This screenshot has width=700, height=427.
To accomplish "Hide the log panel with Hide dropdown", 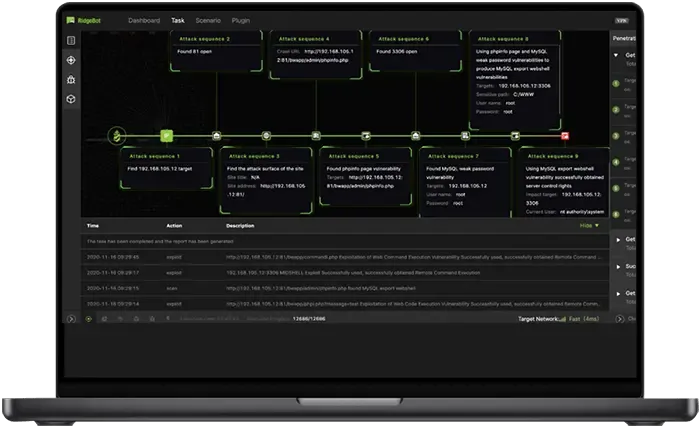I will (x=589, y=226).
